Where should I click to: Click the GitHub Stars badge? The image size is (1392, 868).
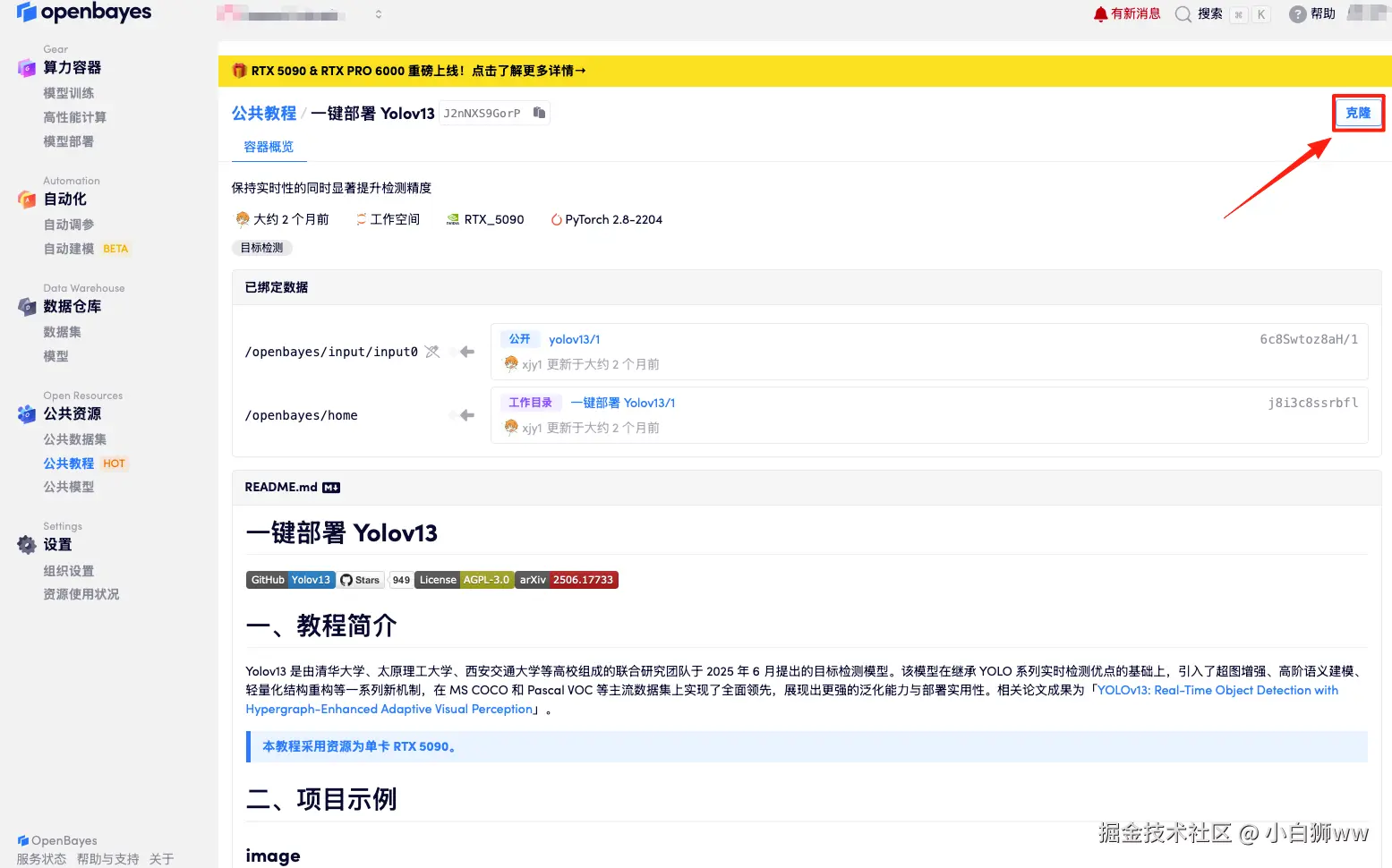[x=361, y=580]
